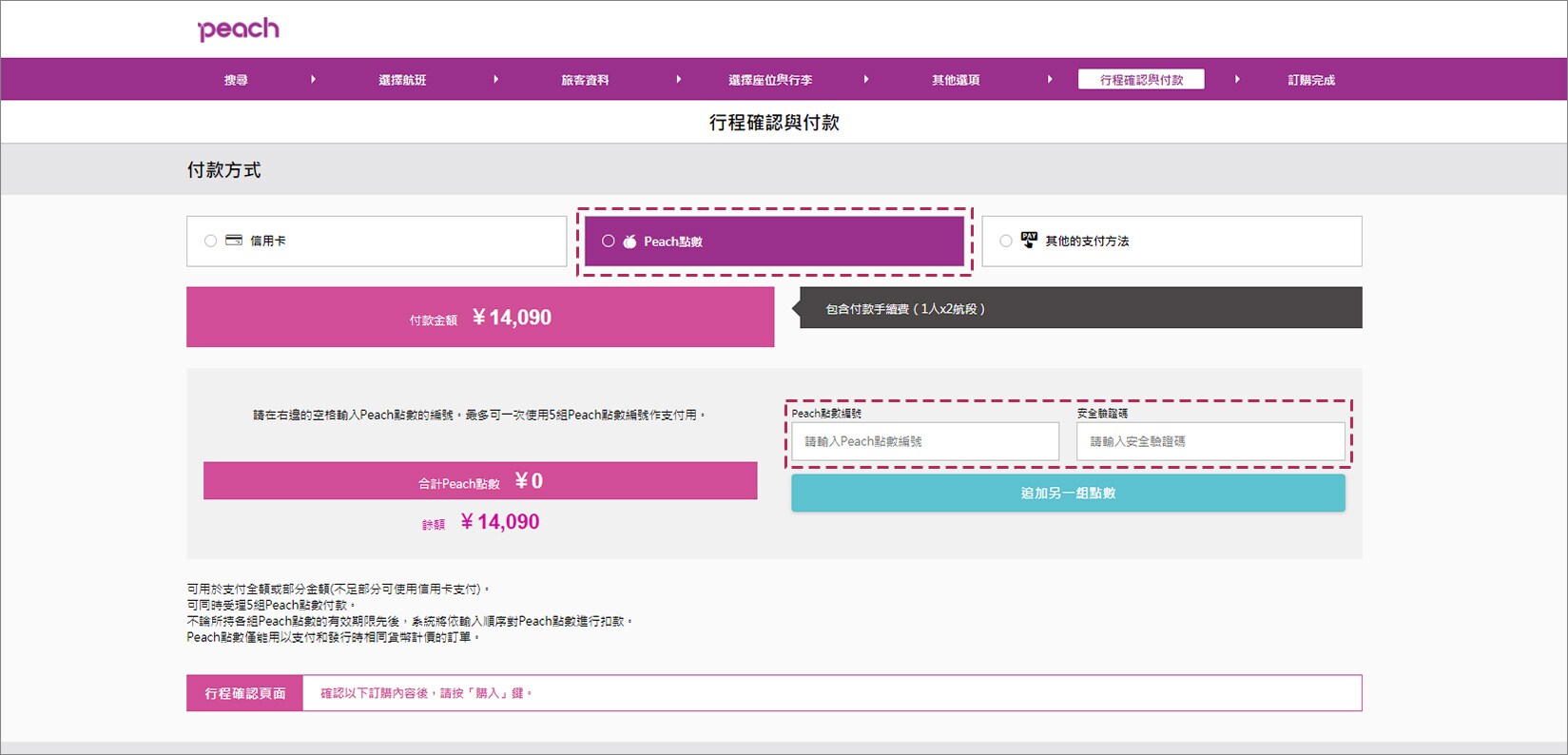Click the 付款金額 ¥14,090 banner
Image resolution: width=1568 pixels, height=755 pixels.
point(480,317)
